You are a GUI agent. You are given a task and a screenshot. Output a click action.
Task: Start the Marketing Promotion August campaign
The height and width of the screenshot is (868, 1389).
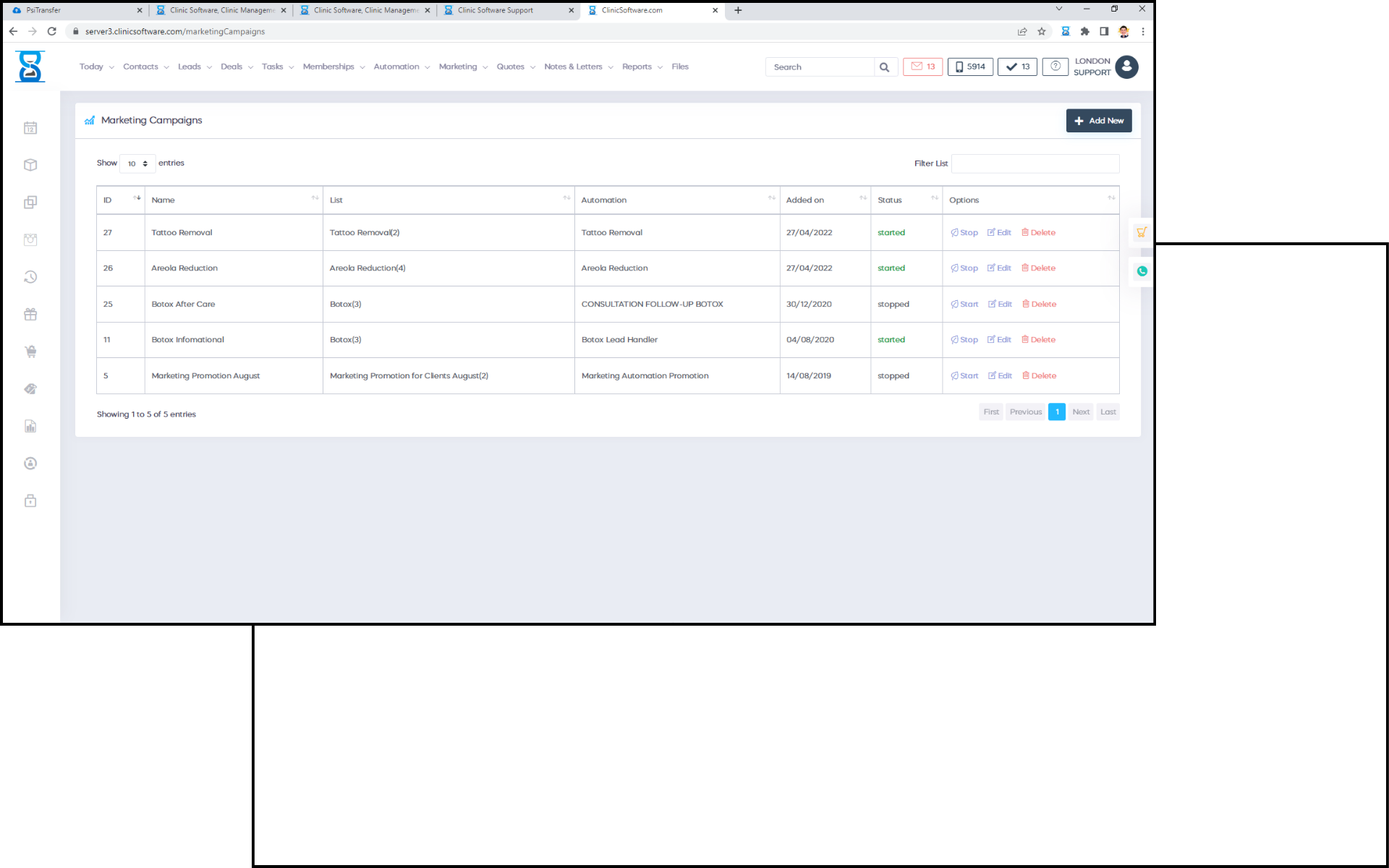pyautogui.click(x=964, y=376)
